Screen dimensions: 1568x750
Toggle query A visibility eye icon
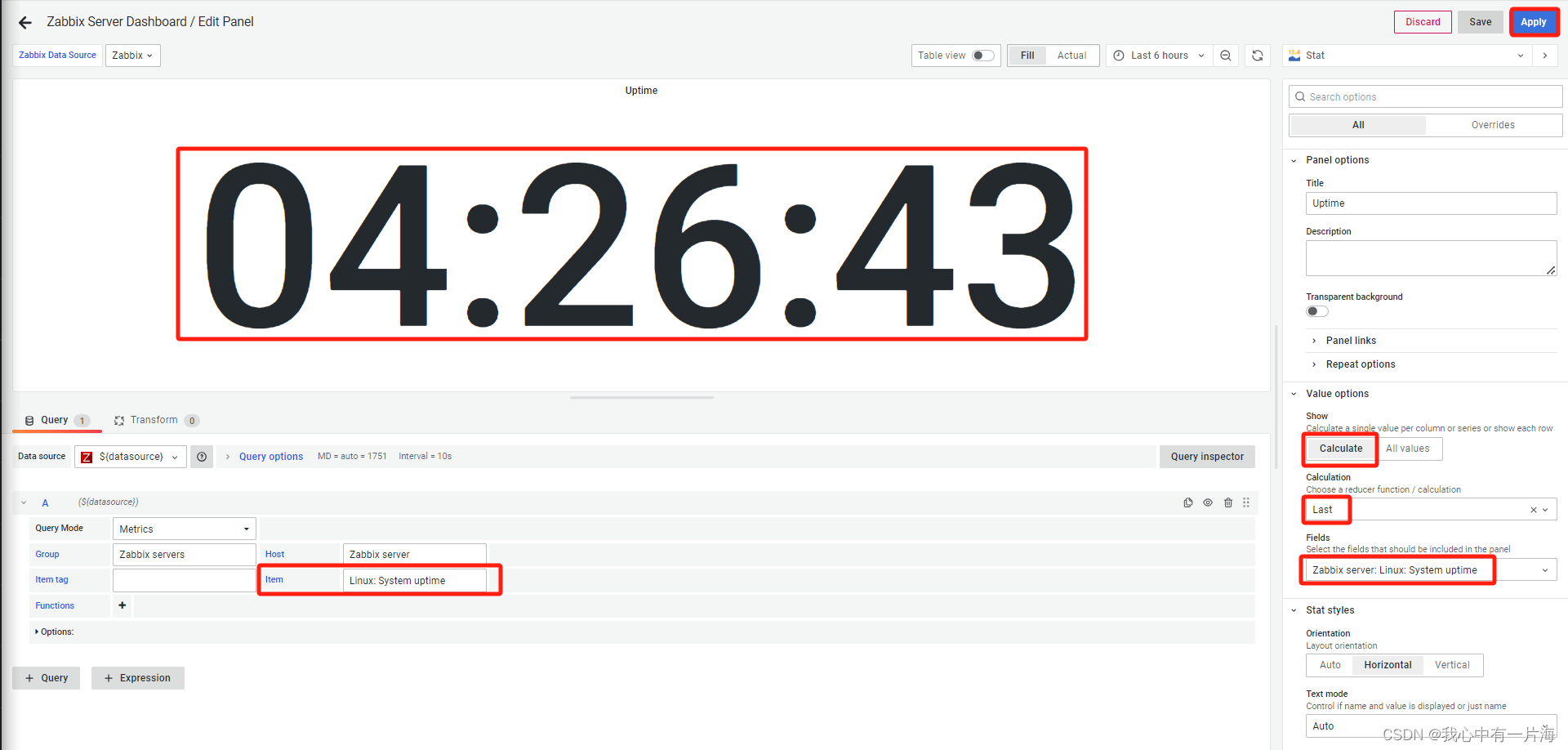pos(1208,502)
